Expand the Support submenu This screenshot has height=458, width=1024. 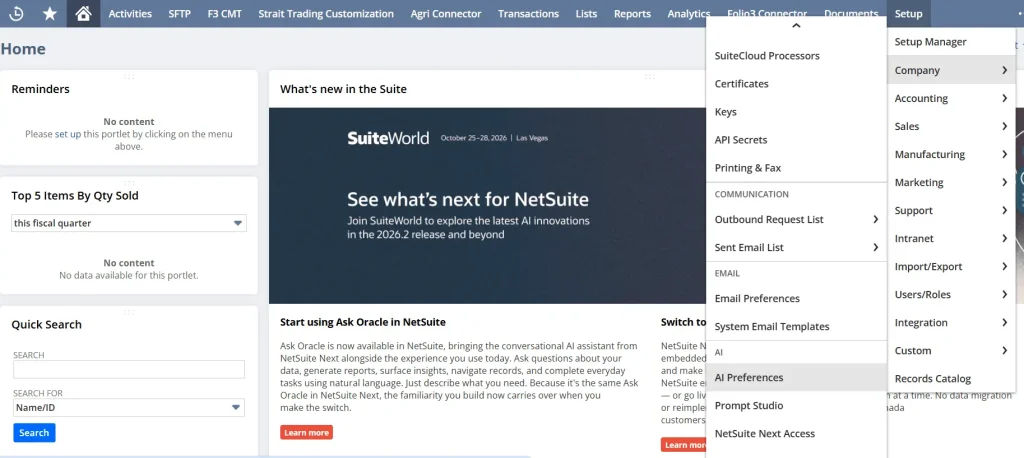click(951, 210)
